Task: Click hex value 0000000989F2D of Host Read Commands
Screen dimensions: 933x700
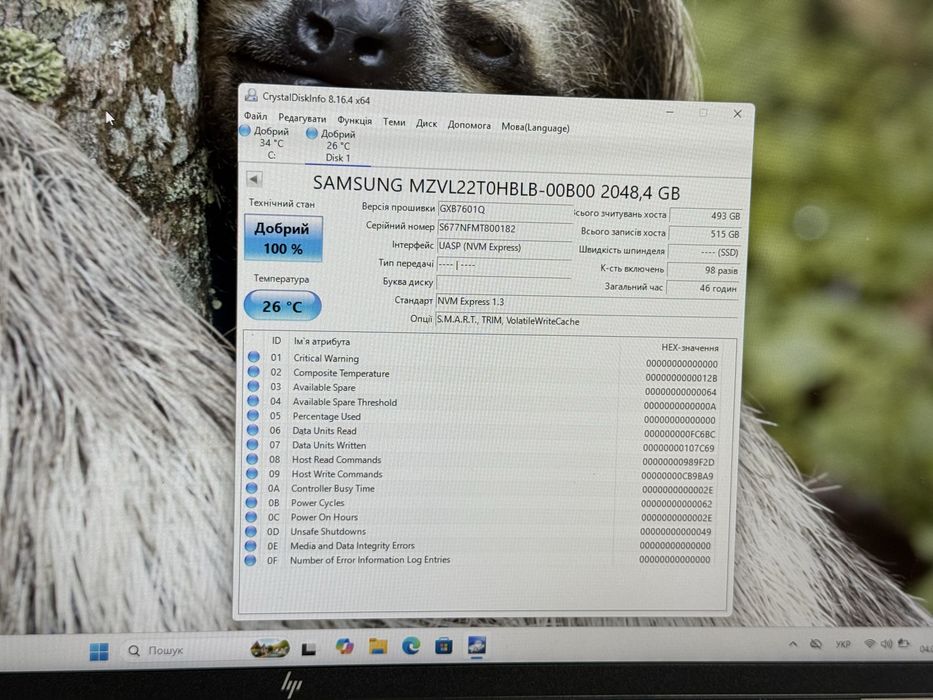Action: [678, 462]
